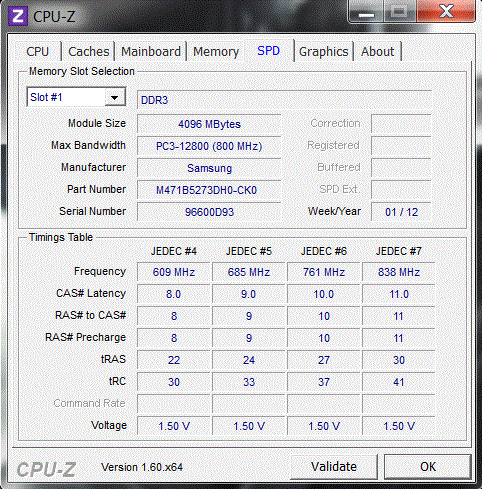482x489 pixels.
Task: Click the JEDEC #4 column header
Action: 174,251
